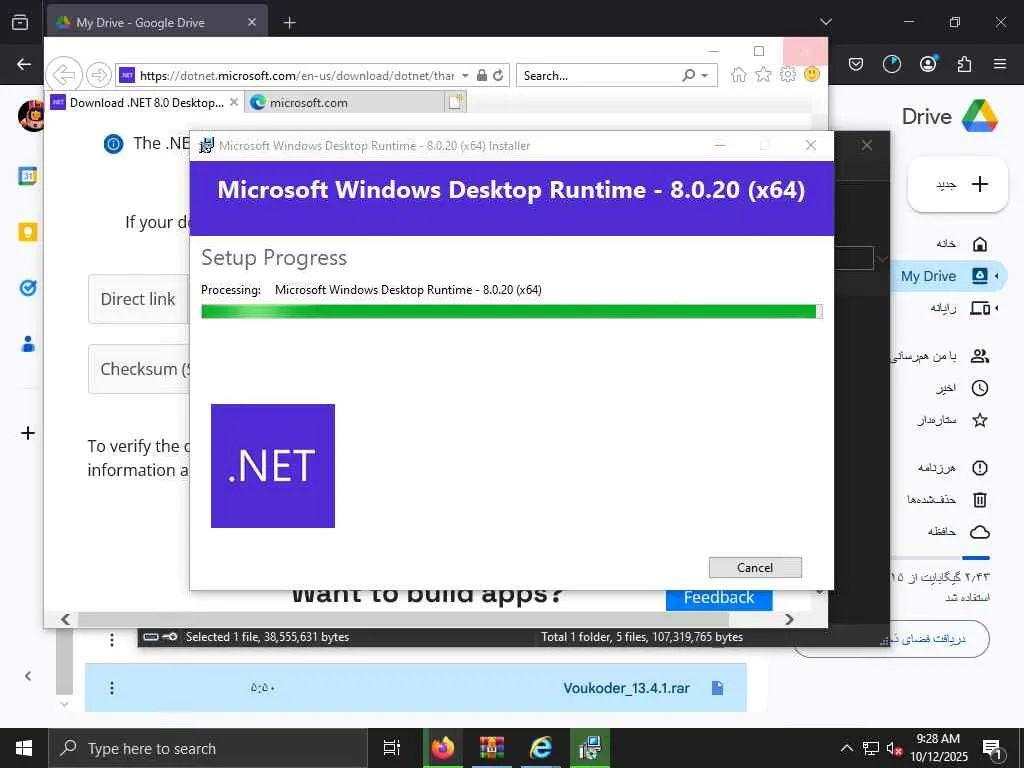Open Windows Start menu
Screen dimensions: 1024x768
pos(24,748)
